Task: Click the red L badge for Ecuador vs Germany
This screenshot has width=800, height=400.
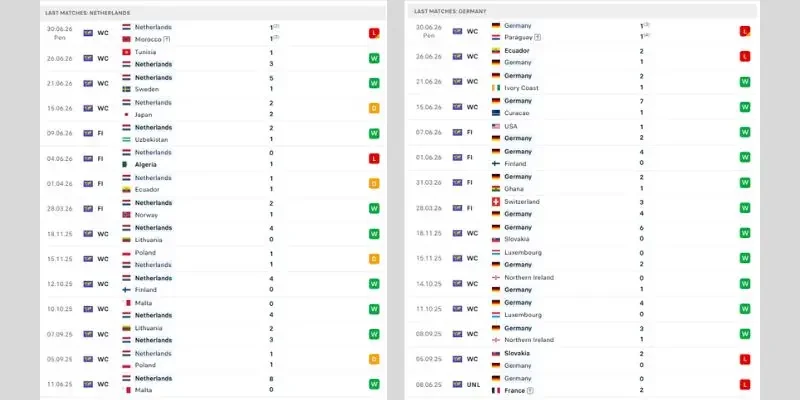Action: click(x=745, y=56)
